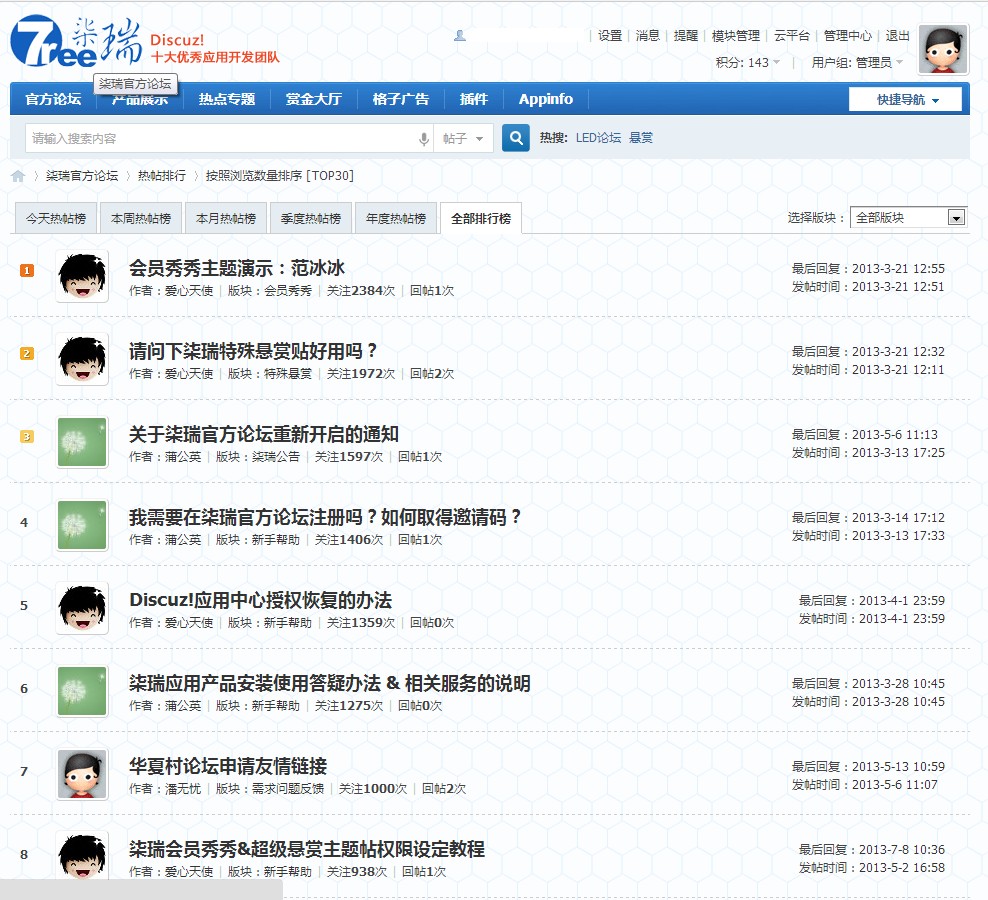Expand the 全部版块 board selector dropdown
This screenshot has height=900, width=988.
(956, 218)
